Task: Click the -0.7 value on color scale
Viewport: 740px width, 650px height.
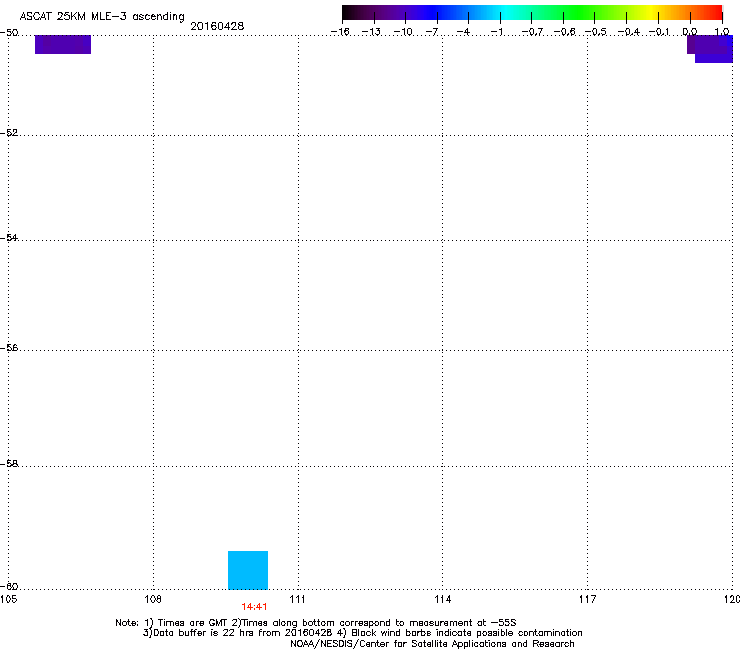Action: [x=532, y=32]
